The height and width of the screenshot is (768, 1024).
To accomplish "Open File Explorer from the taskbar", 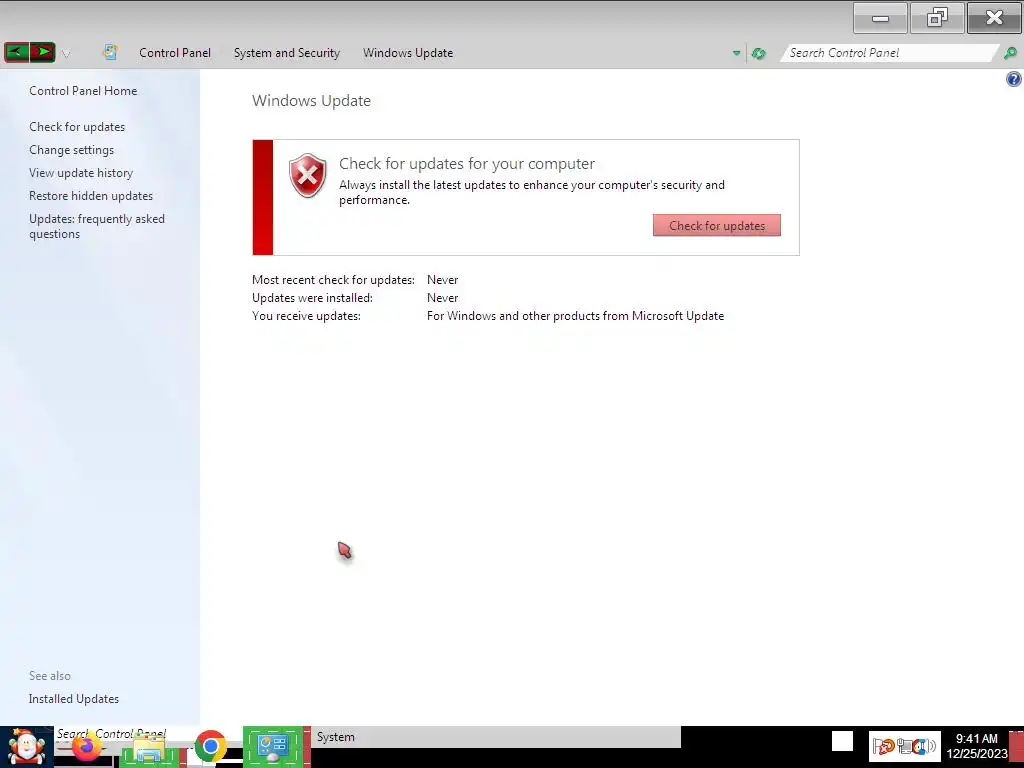I will click(x=149, y=749).
